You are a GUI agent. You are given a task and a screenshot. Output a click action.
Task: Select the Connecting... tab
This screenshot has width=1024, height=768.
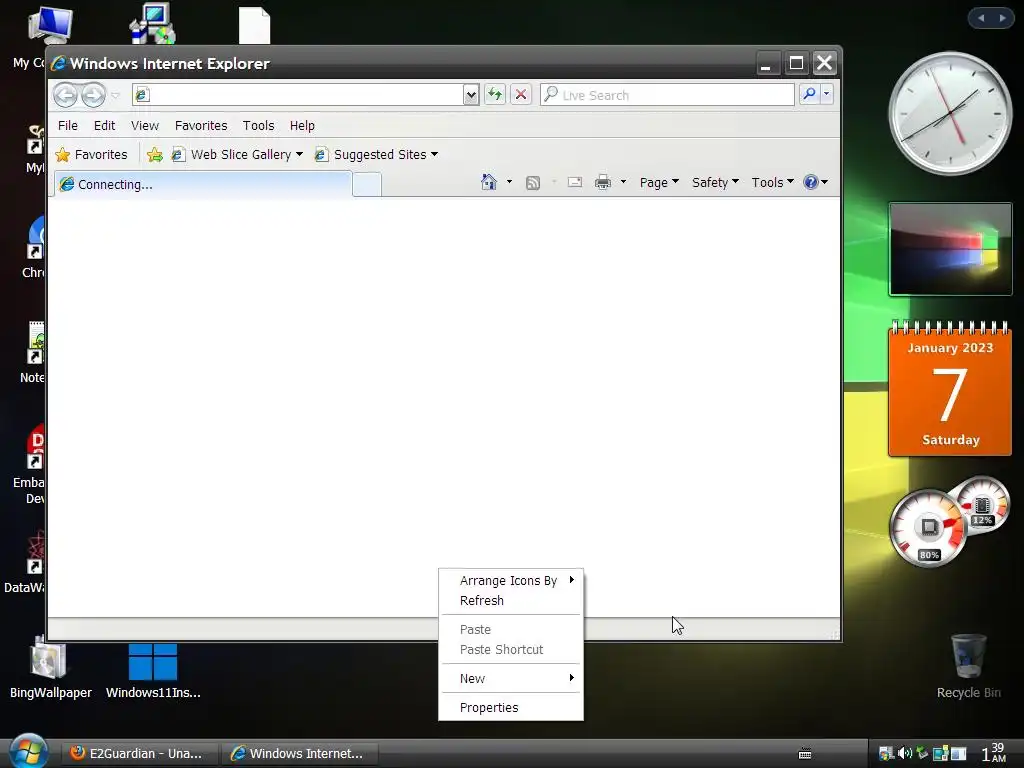coord(203,184)
